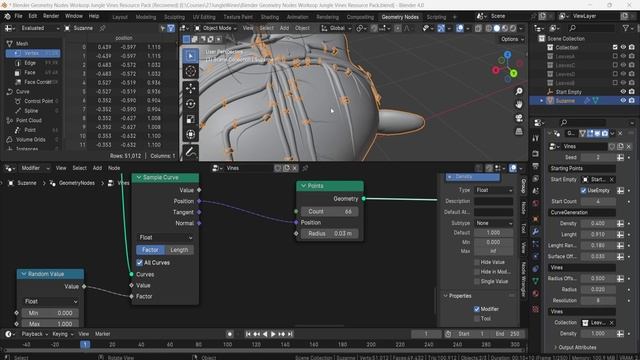Choose the Transform tool in viewport toolbar
Image resolution: width=640 pixels, height=360 pixels.
(190, 135)
